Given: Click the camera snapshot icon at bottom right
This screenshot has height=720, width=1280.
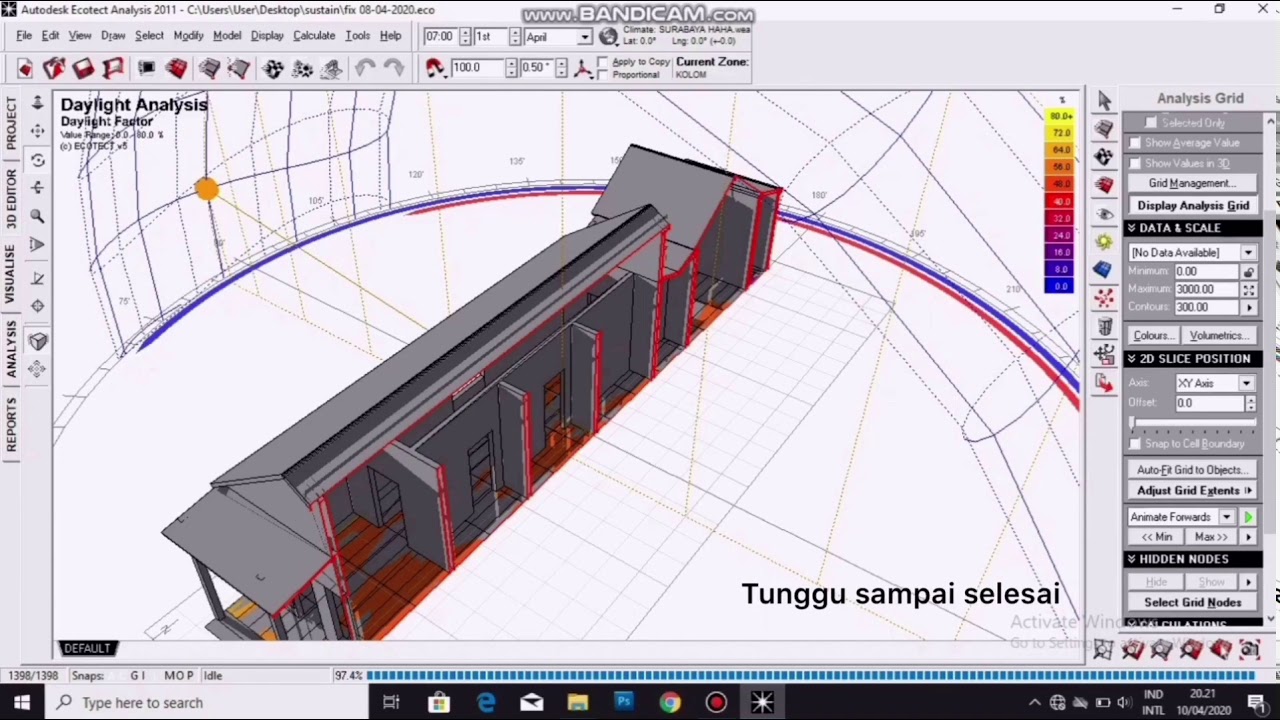Looking at the screenshot, I should click(1249, 650).
